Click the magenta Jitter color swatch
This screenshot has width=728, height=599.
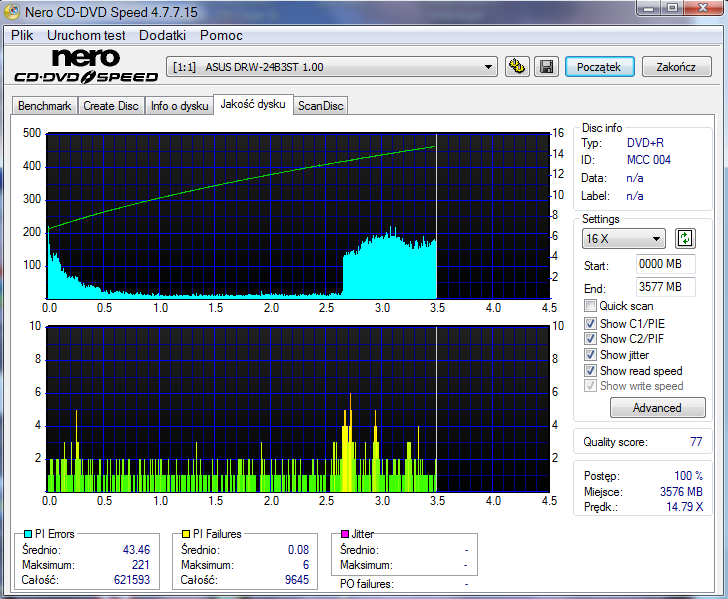(x=344, y=534)
